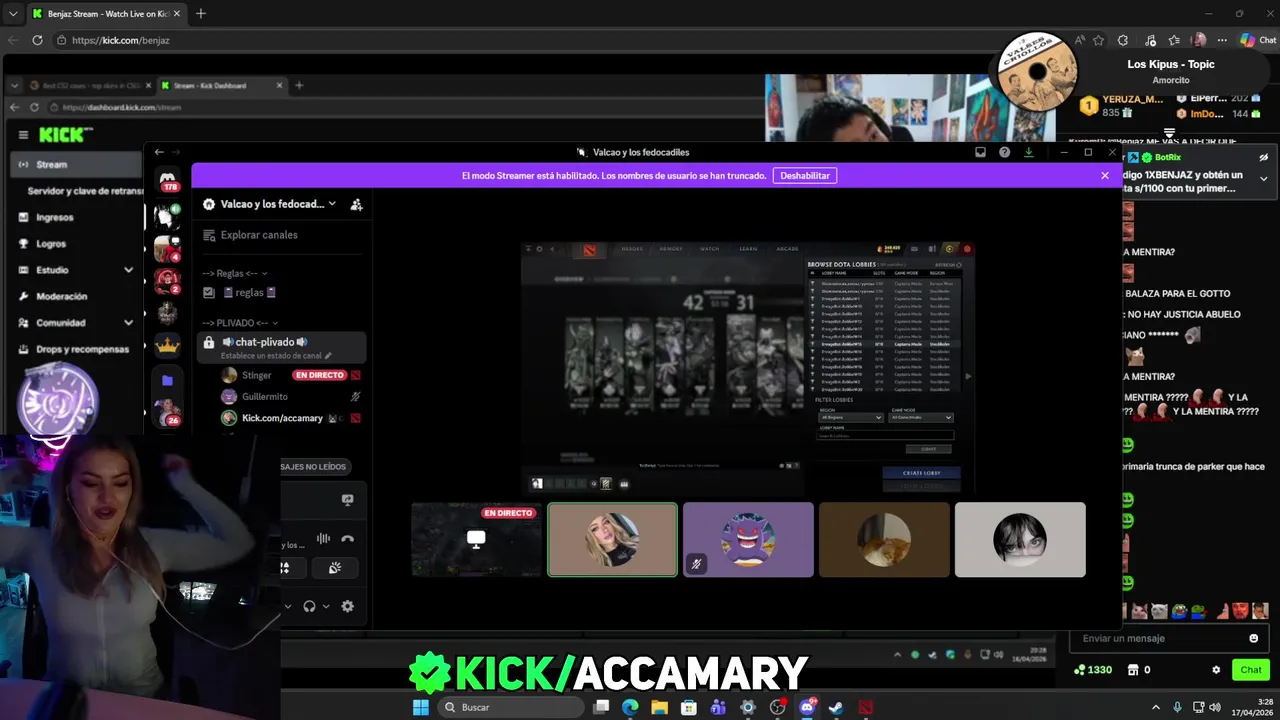Open headphones output options arrow
The width and height of the screenshot is (1280, 720).
tap(326, 606)
